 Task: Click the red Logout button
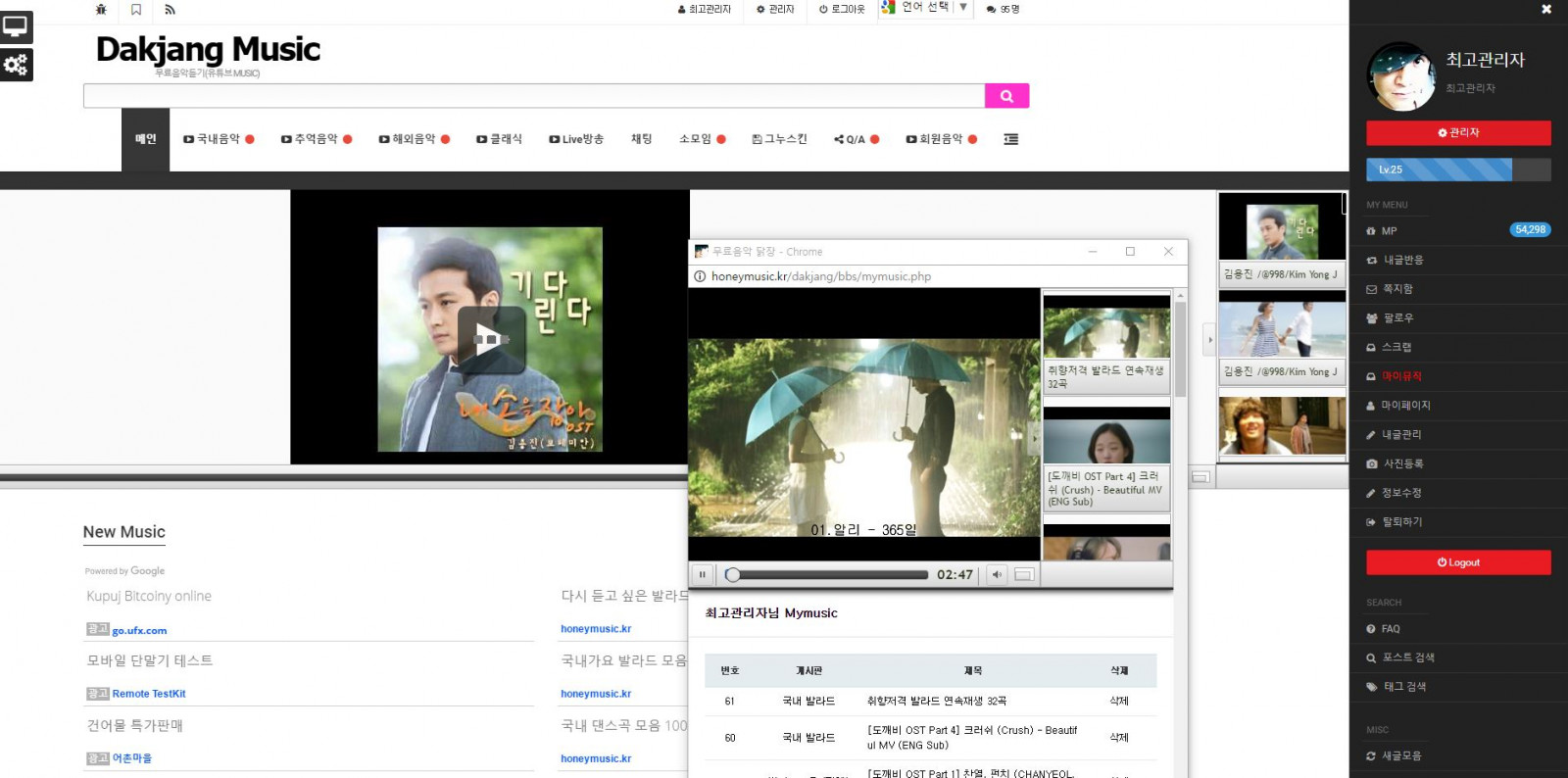tap(1458, 562)
